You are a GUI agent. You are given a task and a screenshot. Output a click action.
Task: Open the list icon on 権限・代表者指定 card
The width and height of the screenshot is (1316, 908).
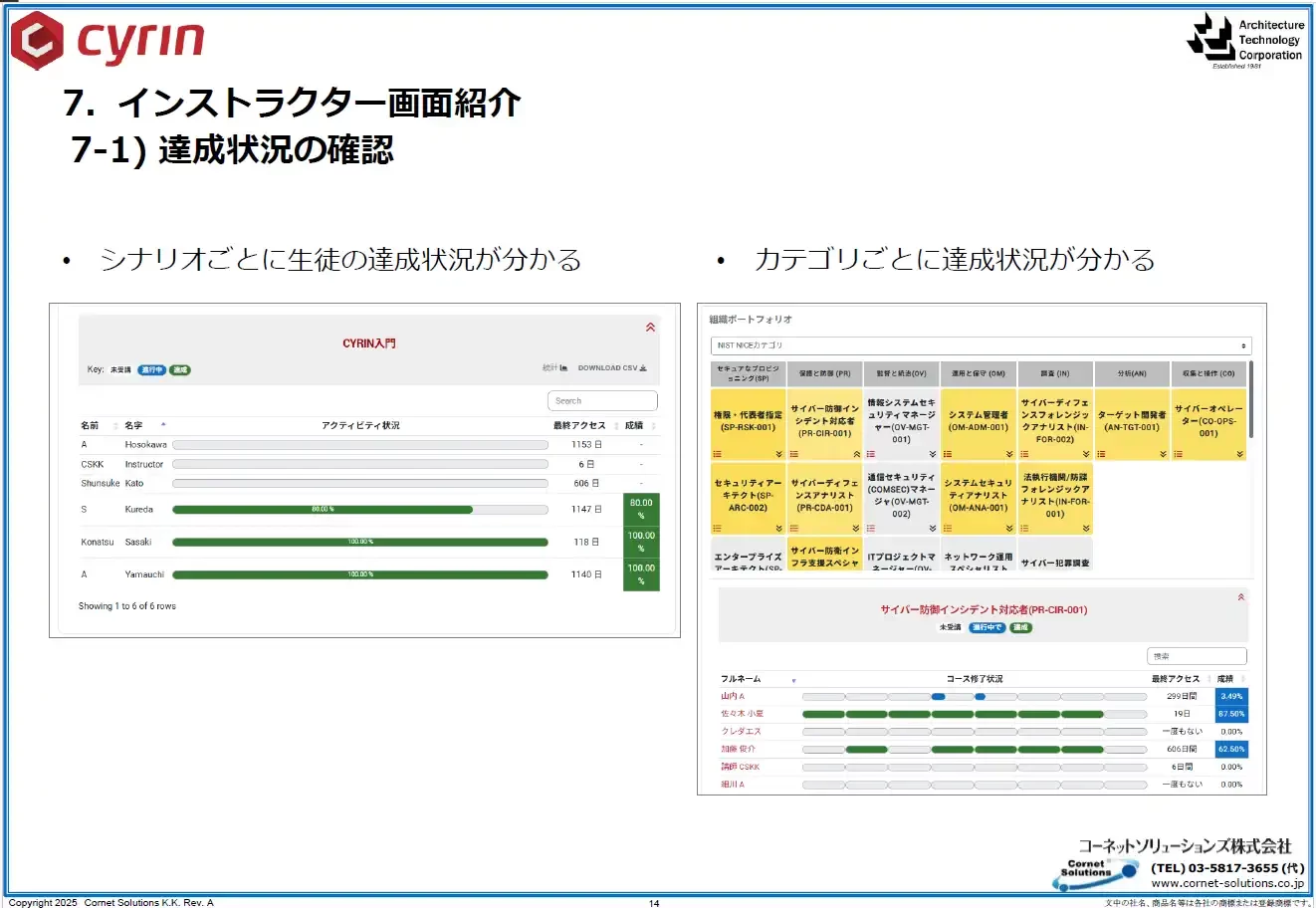718,453
